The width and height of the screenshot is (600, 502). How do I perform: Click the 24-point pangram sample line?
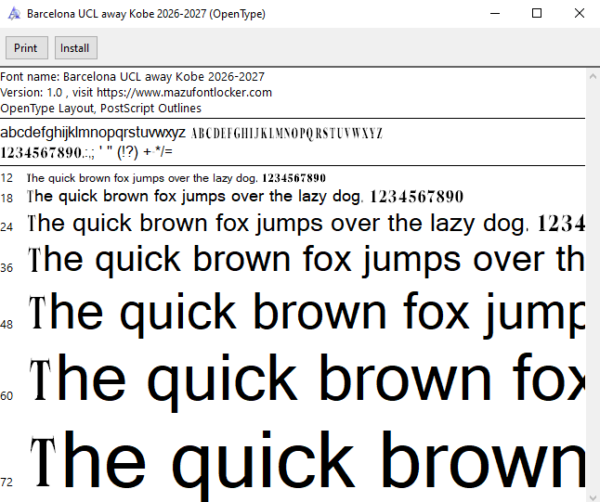click(306, 223)
